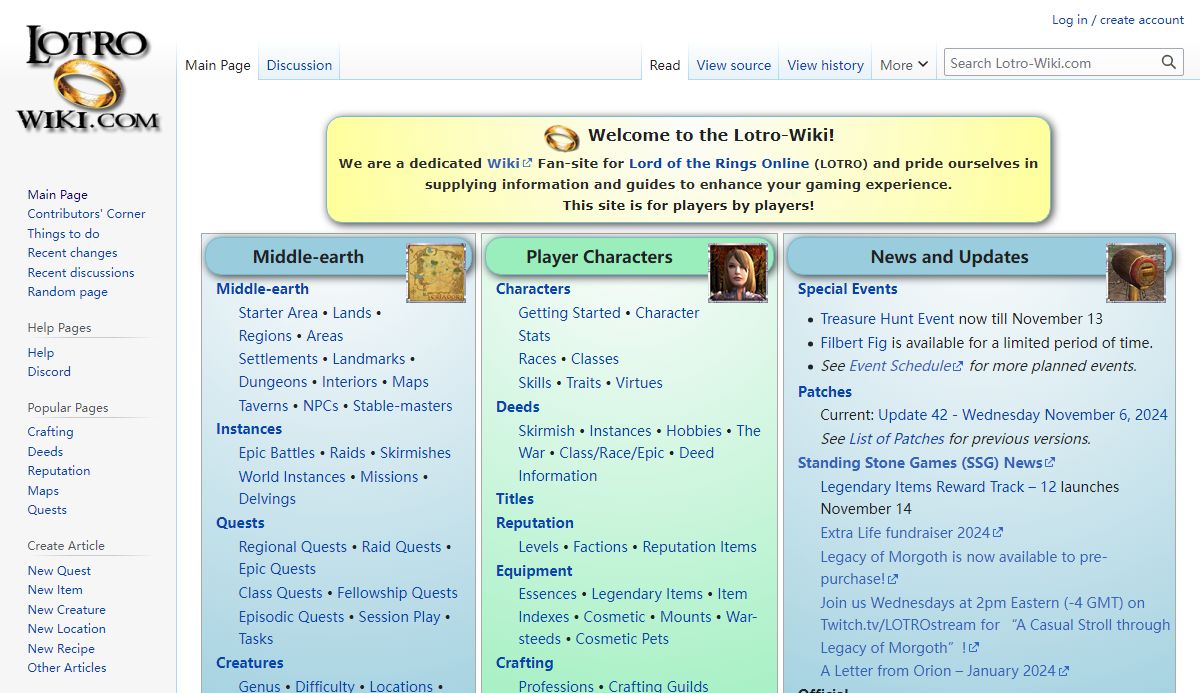Open the Player Characters portrait thumbnail

click(739, 272)
